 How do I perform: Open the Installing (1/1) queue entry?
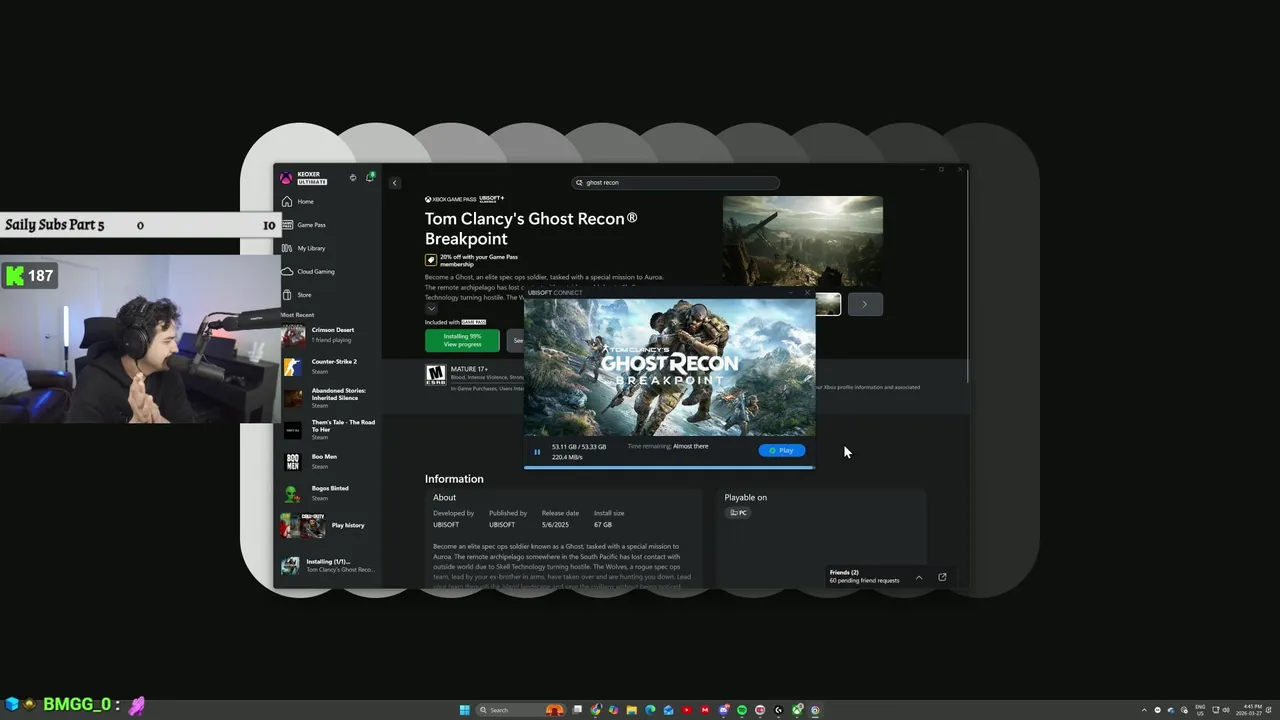pos(330,565)
